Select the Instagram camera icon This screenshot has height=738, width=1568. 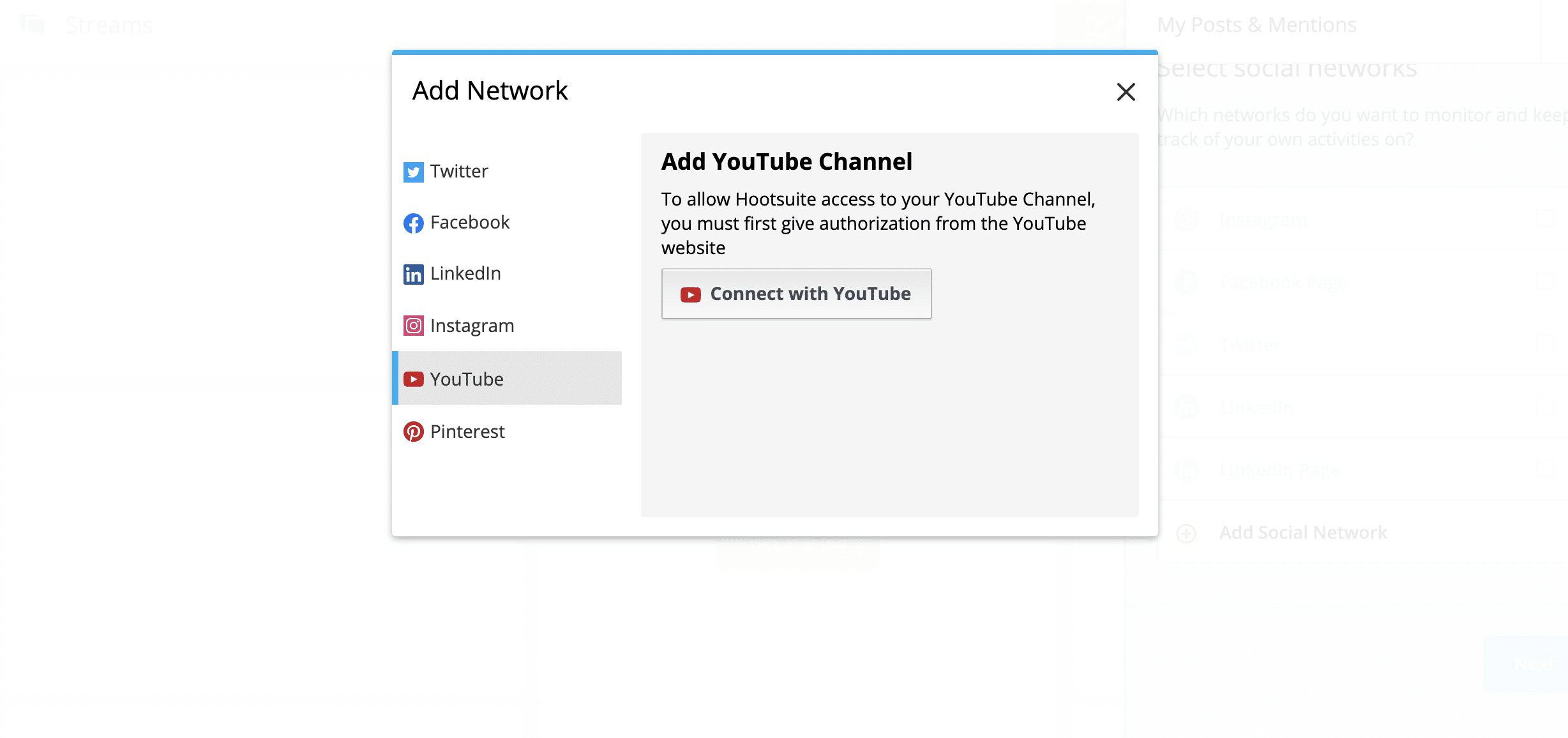414,326
